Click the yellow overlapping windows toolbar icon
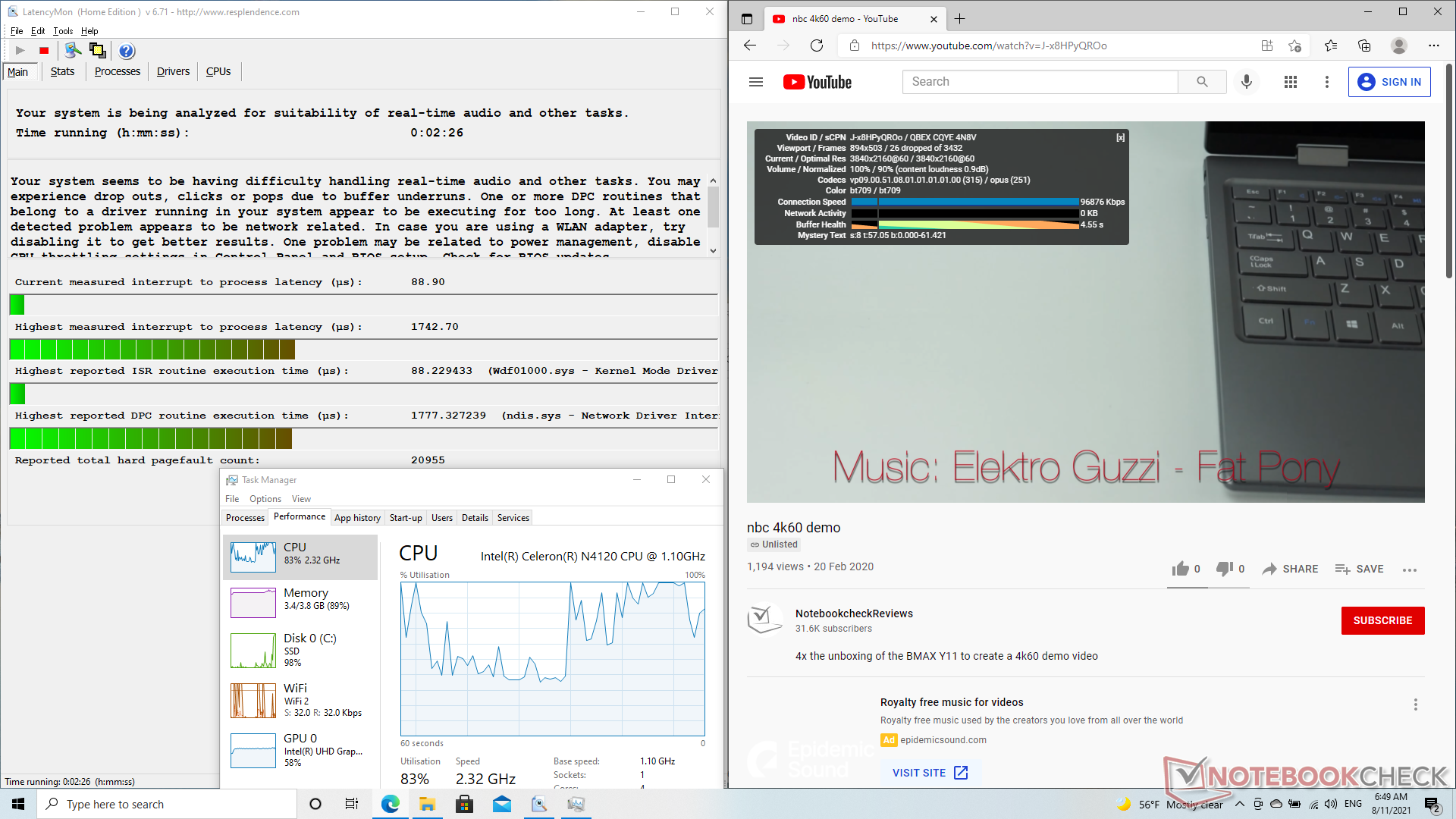1456x819 pixels. click(x=97, y=51)
